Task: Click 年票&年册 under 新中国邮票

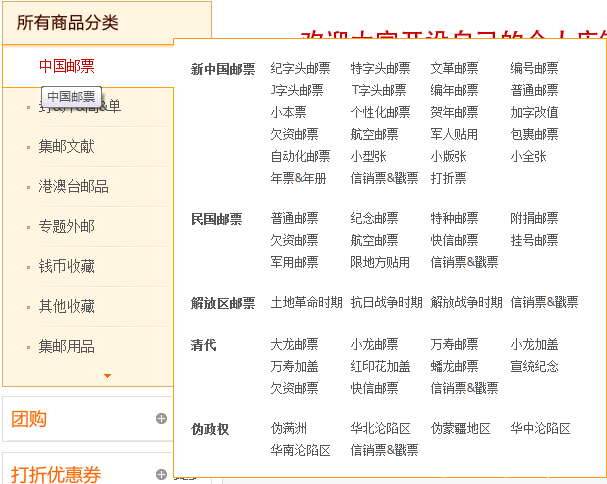Action: tap(298, 179)
